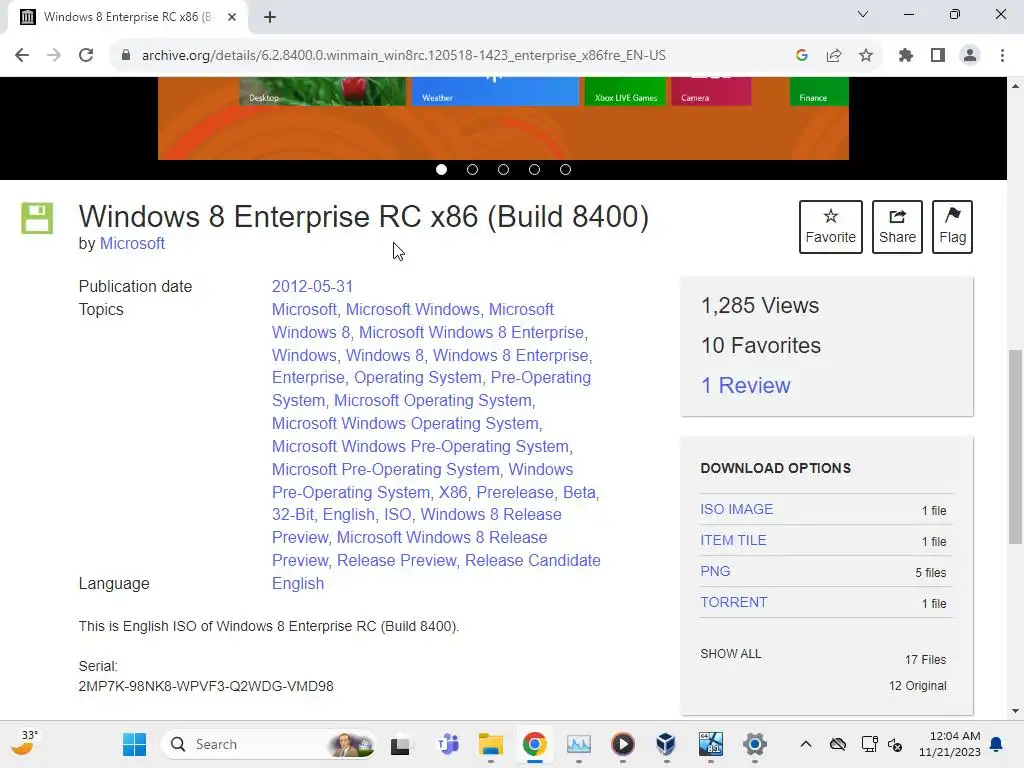The image size is (1024, 768).
Task: Open File Explorer from the taskbar
Action: point(490,744)
